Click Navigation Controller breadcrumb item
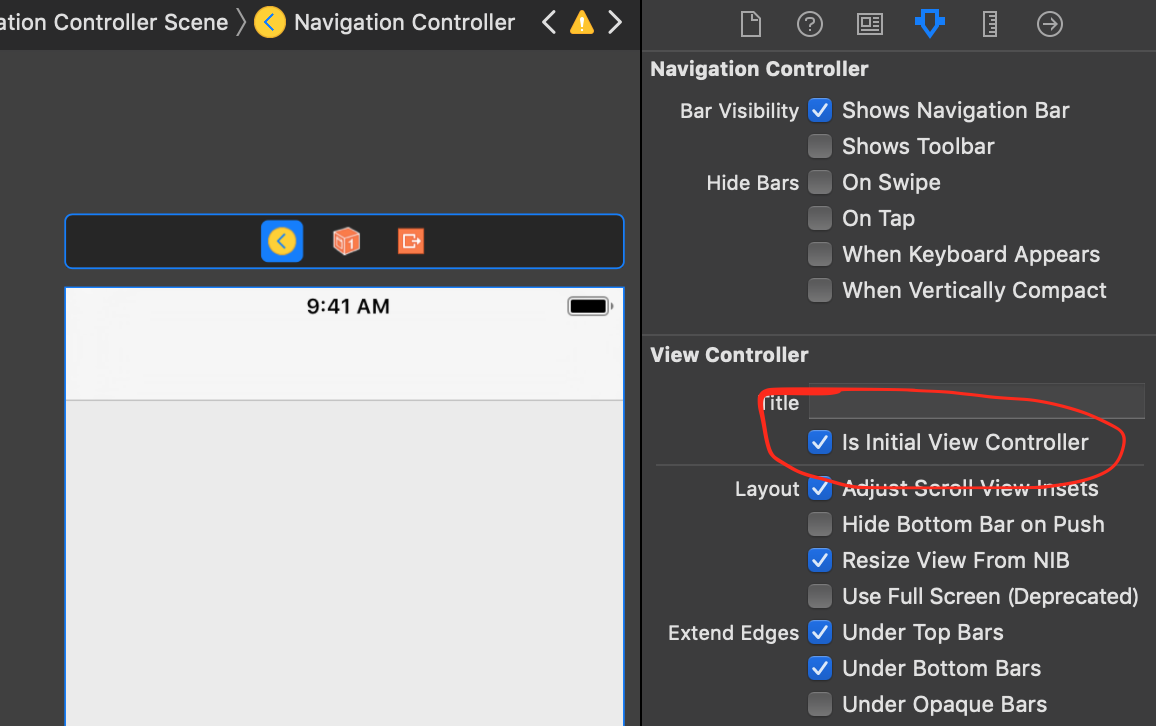 pos(404,22)
